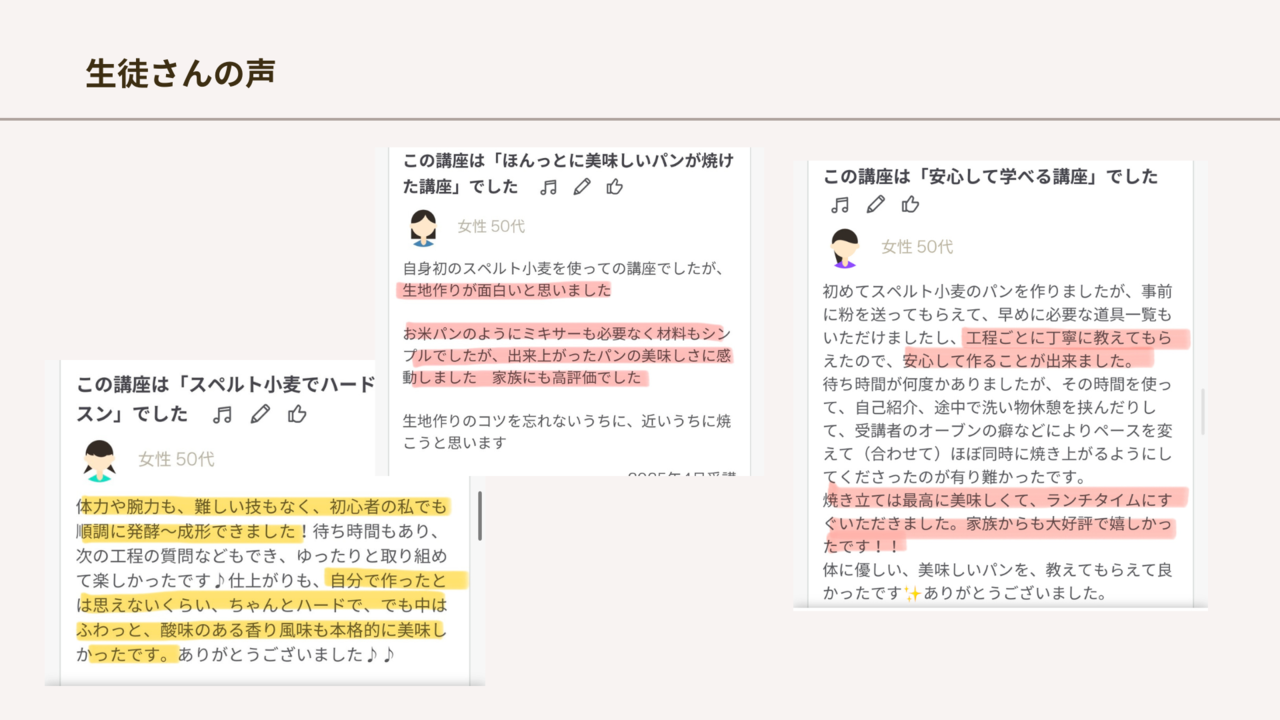
Task: Click the purple-shirt avatar in the right review
Action: 845,248
